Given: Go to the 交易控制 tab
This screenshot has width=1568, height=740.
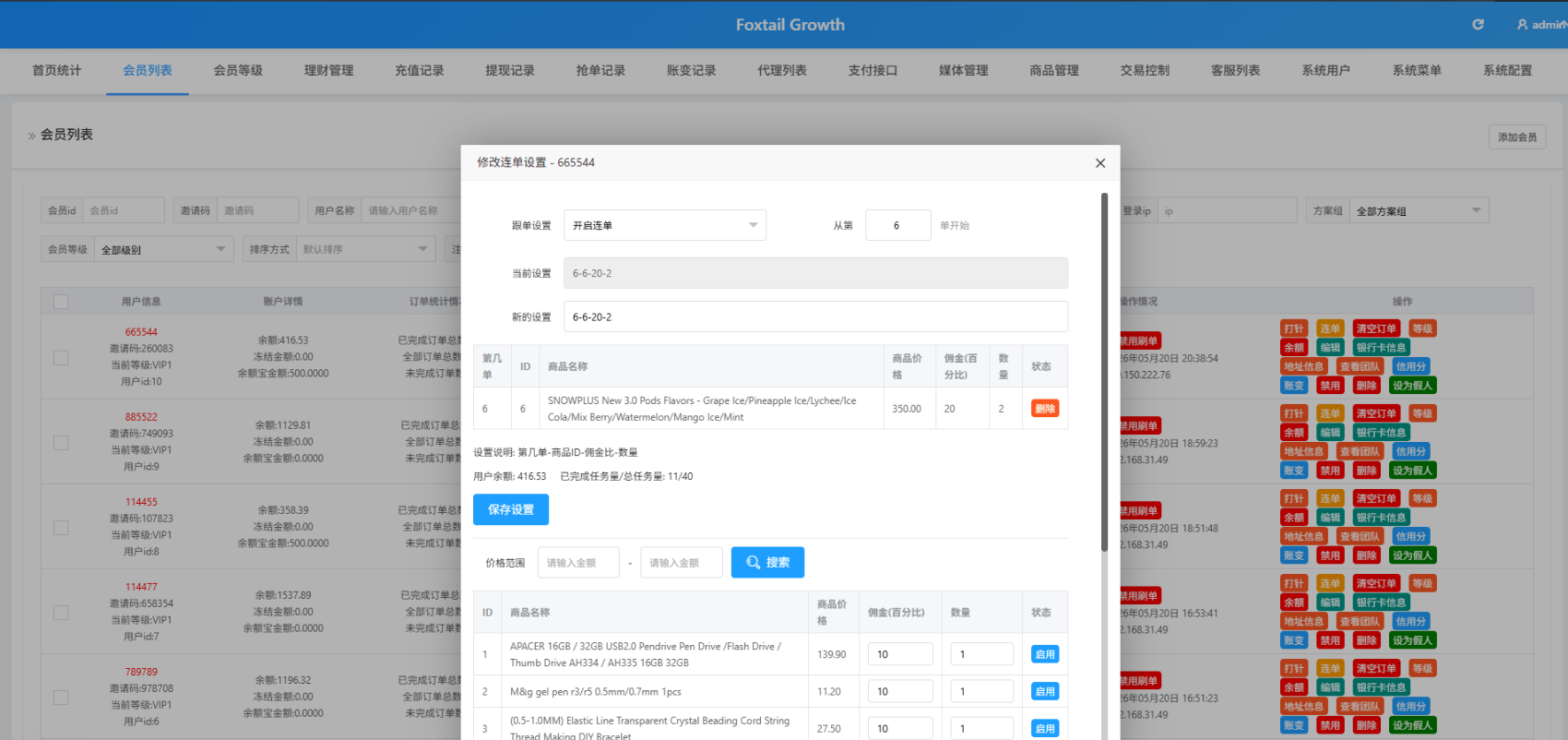Looking at the screenshot, I should 1145,71.
